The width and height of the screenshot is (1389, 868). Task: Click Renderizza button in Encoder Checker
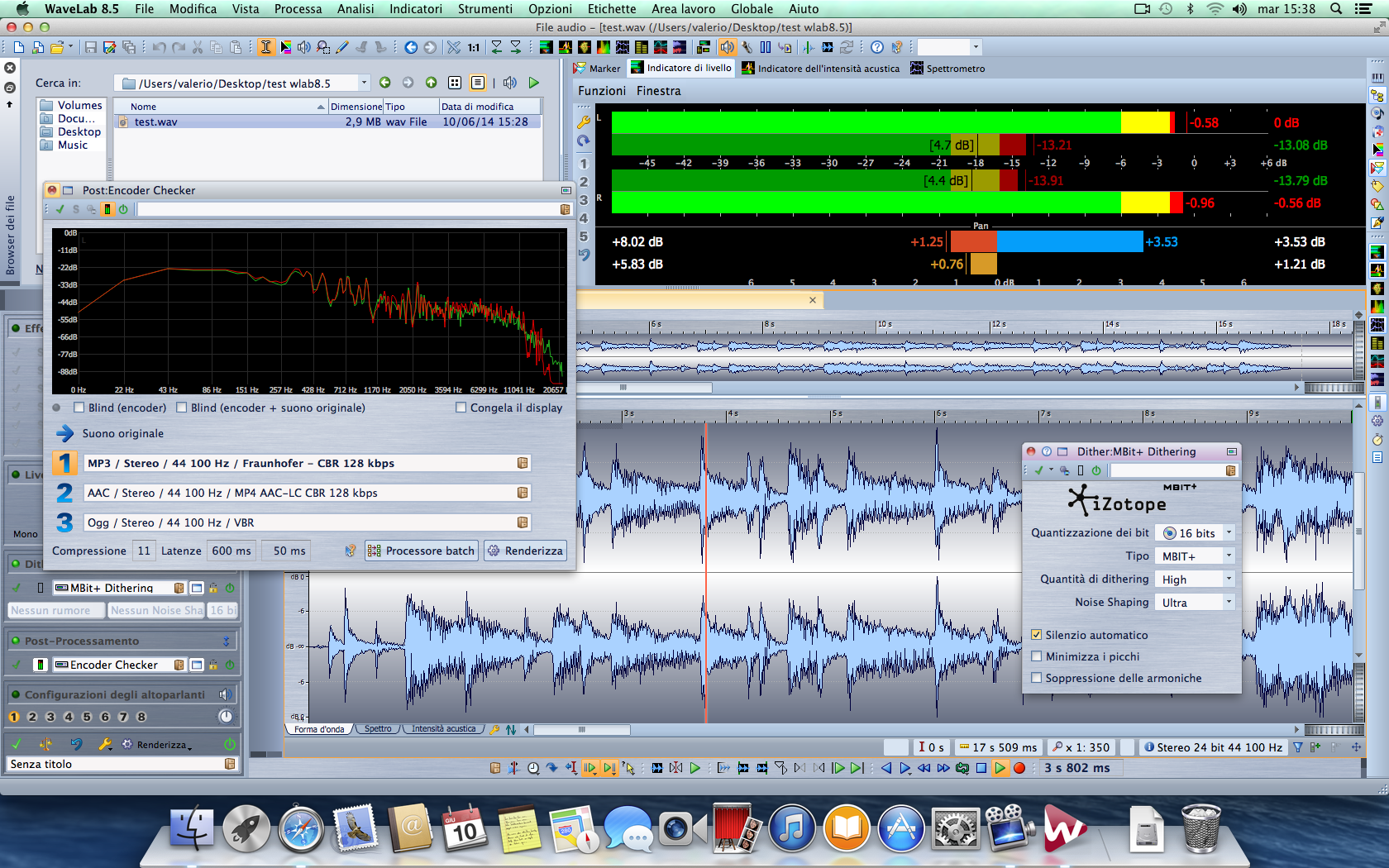point(526,551)
